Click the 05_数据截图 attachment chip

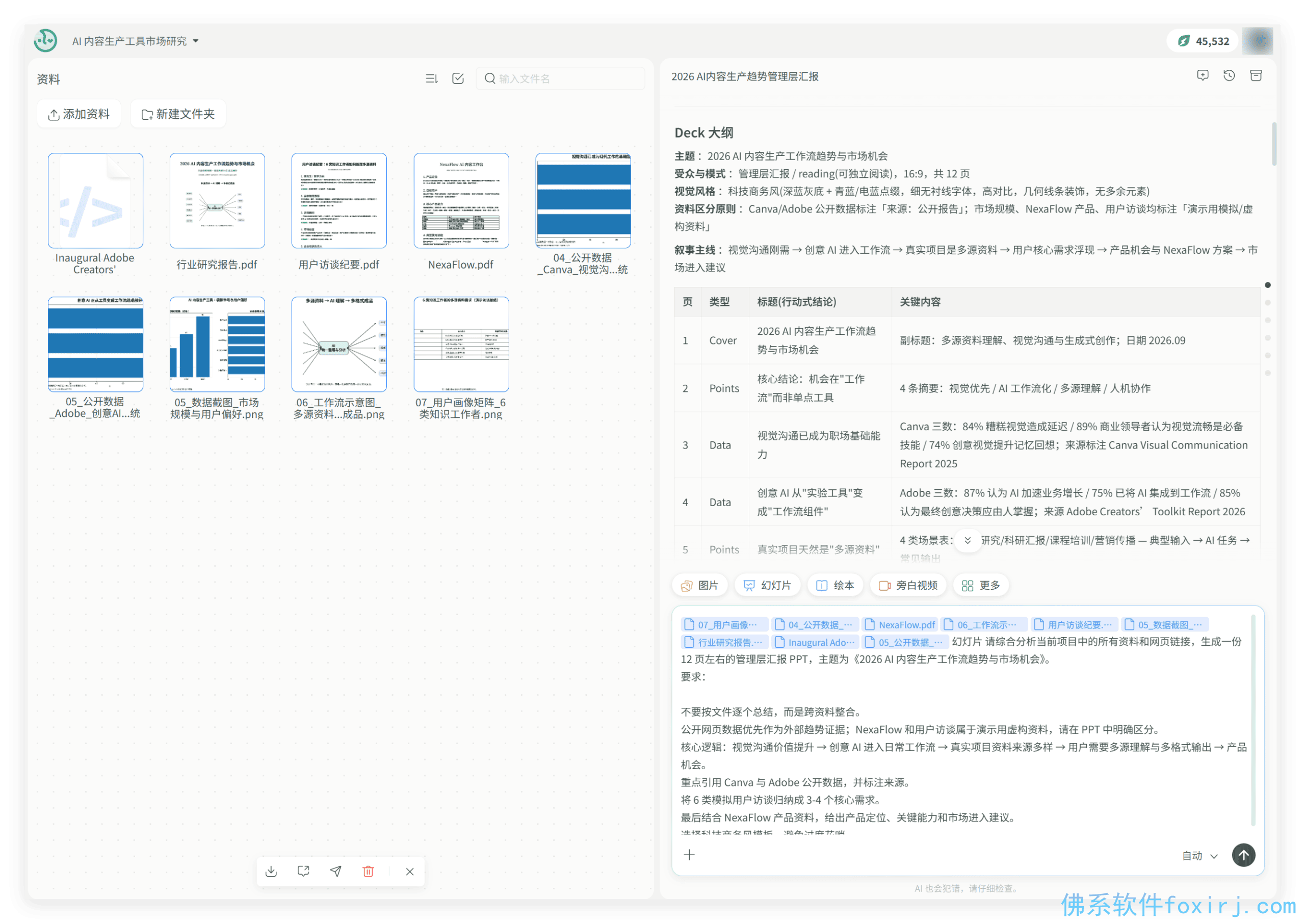tap(1165, 624)
